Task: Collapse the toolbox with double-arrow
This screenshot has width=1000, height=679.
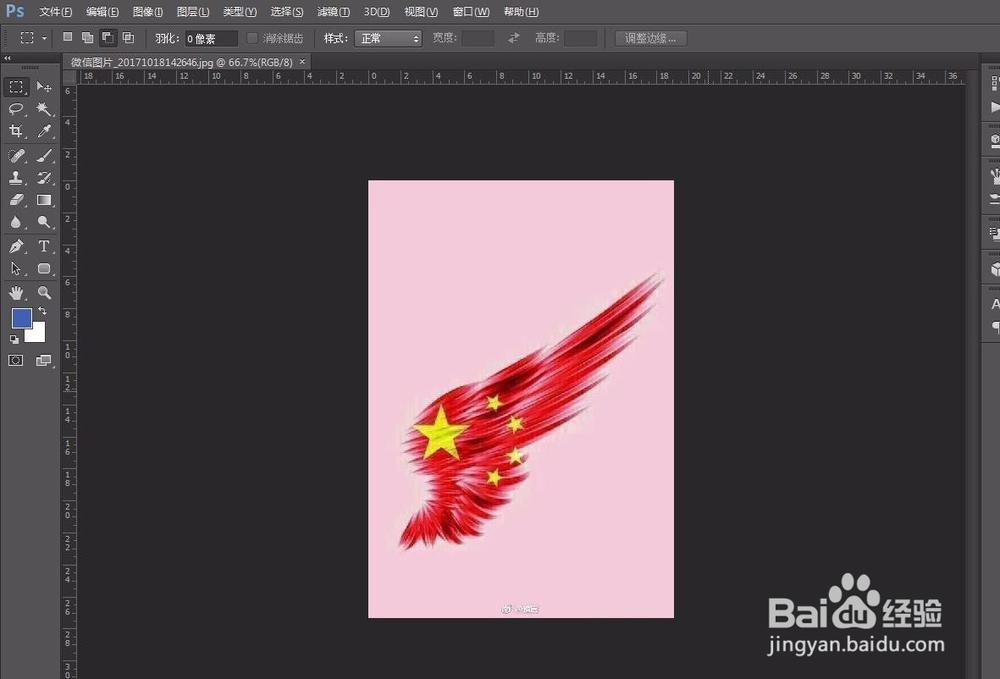Action: coord(7,58)
